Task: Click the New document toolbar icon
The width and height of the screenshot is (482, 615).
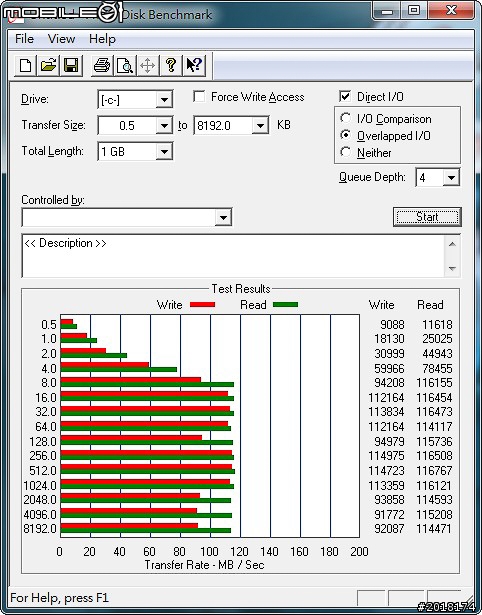Action: pos(25,65)
